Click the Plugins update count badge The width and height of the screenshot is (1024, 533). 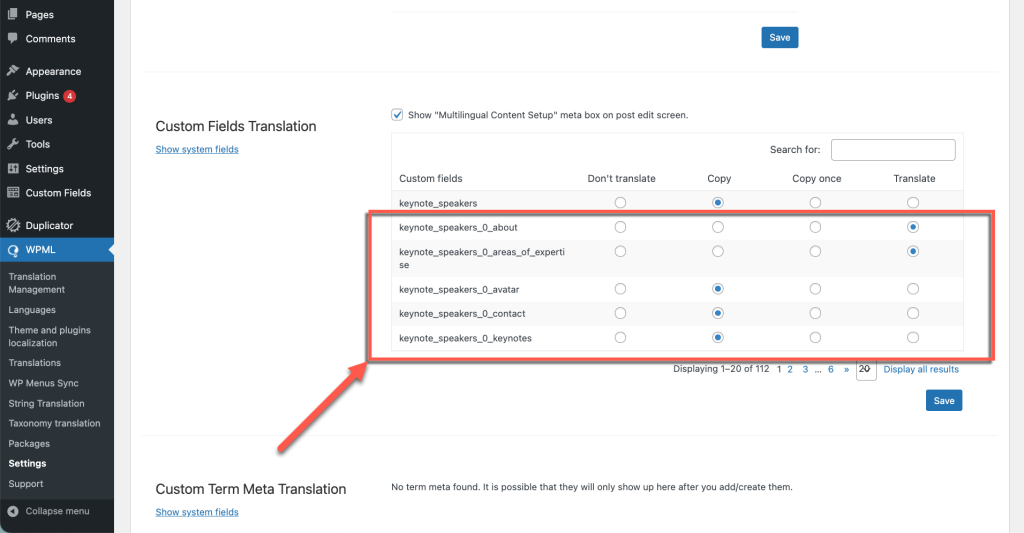[x=69, y=96]
